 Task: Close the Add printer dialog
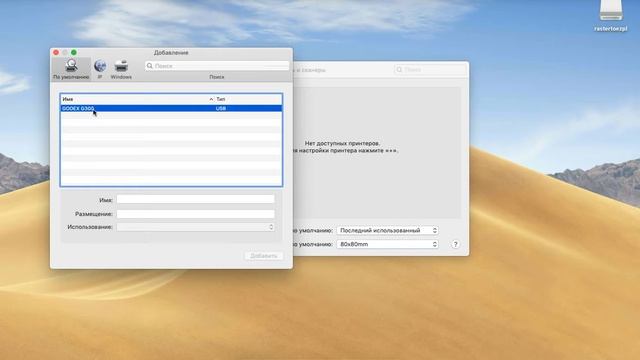pyautogui.click(x=56, y=52)
